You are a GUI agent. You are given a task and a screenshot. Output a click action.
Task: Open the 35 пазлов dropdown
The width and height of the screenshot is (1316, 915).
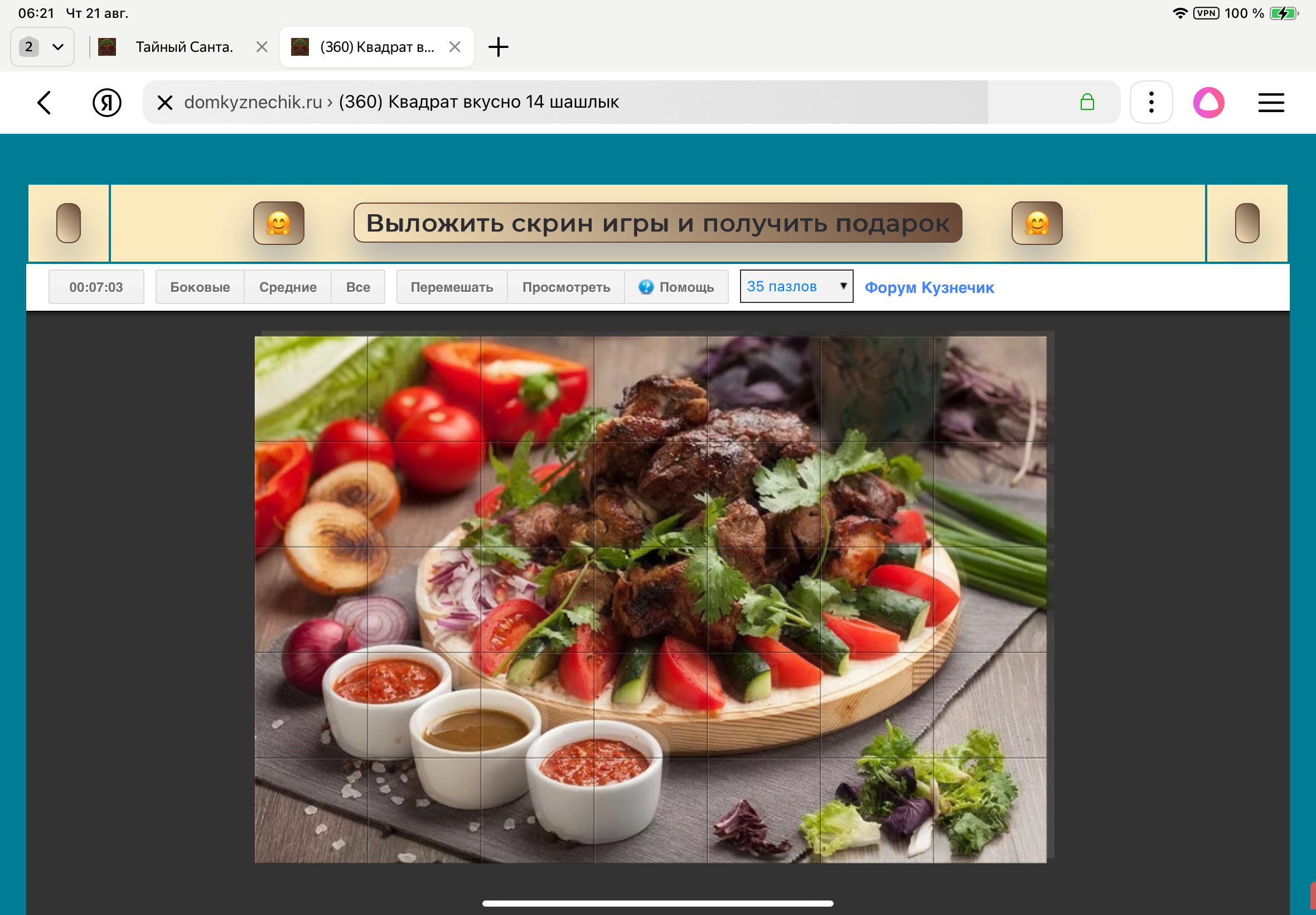pos(796,286)
